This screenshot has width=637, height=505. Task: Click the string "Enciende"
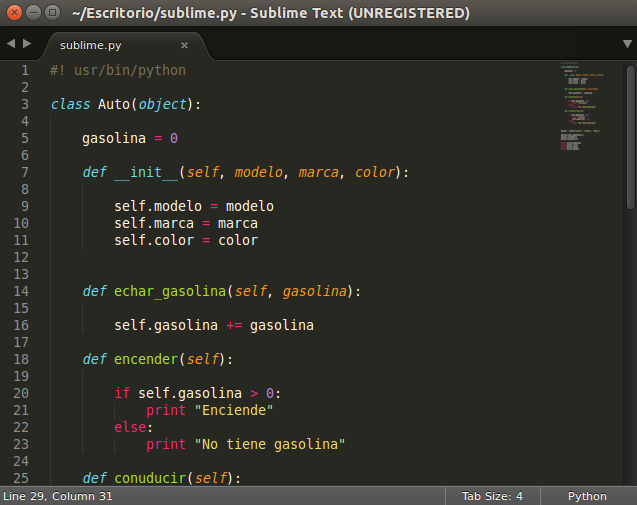pyautogui.click(x=234, y=410)
